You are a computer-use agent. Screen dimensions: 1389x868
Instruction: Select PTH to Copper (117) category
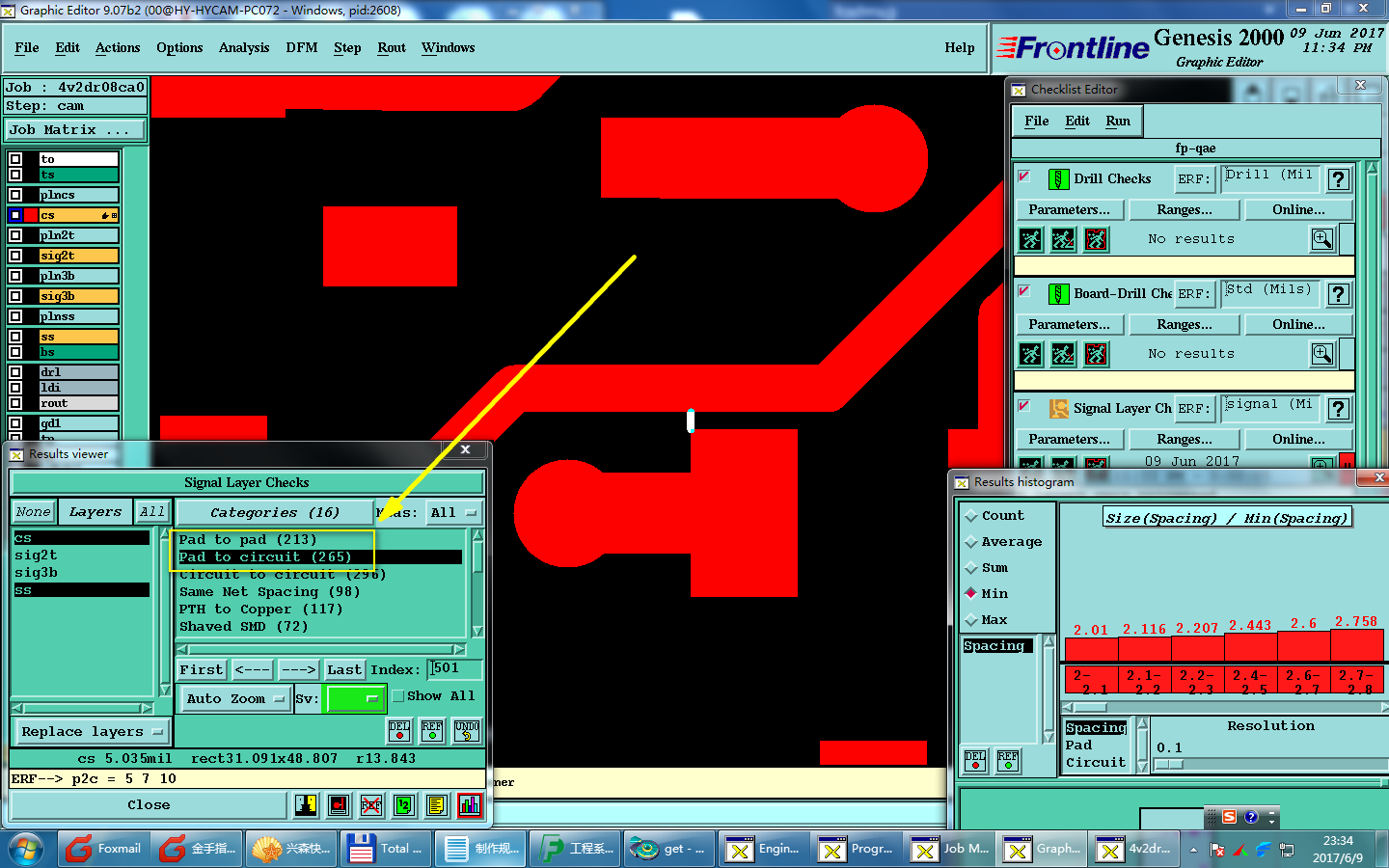(x=261, y=610)
